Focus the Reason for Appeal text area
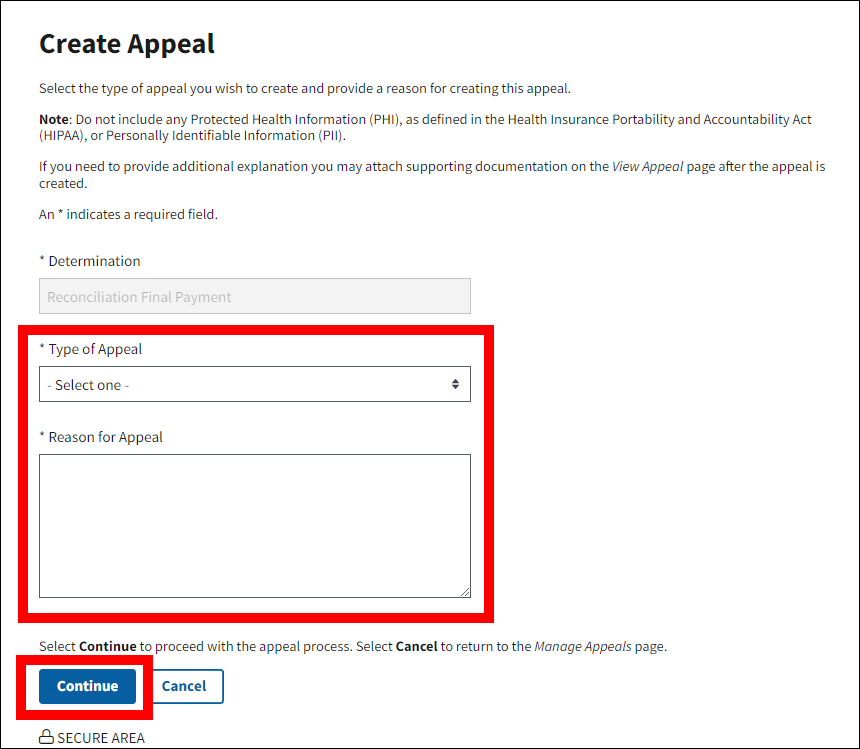860x749 pixels. 254,525
